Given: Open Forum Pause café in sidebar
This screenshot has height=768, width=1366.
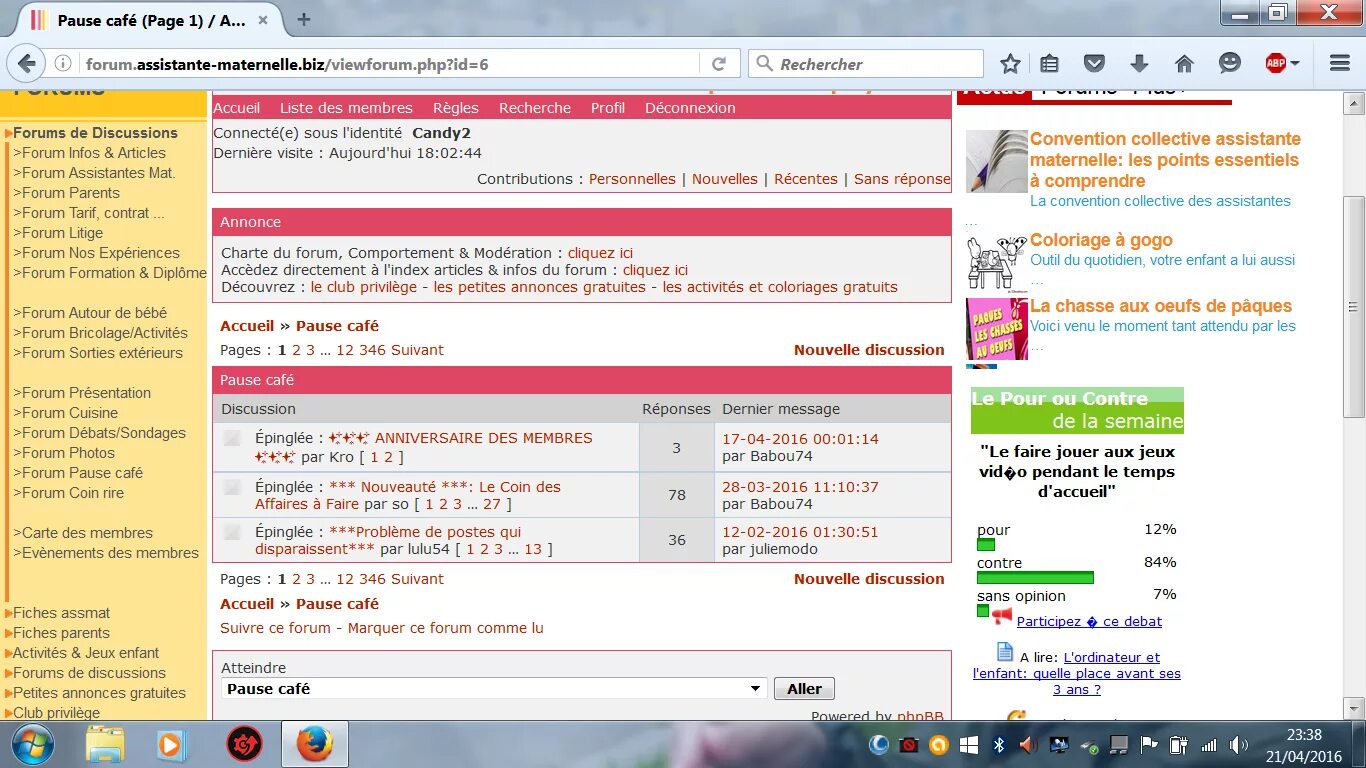Looking at the screenshot, I should tap(82, 473).
